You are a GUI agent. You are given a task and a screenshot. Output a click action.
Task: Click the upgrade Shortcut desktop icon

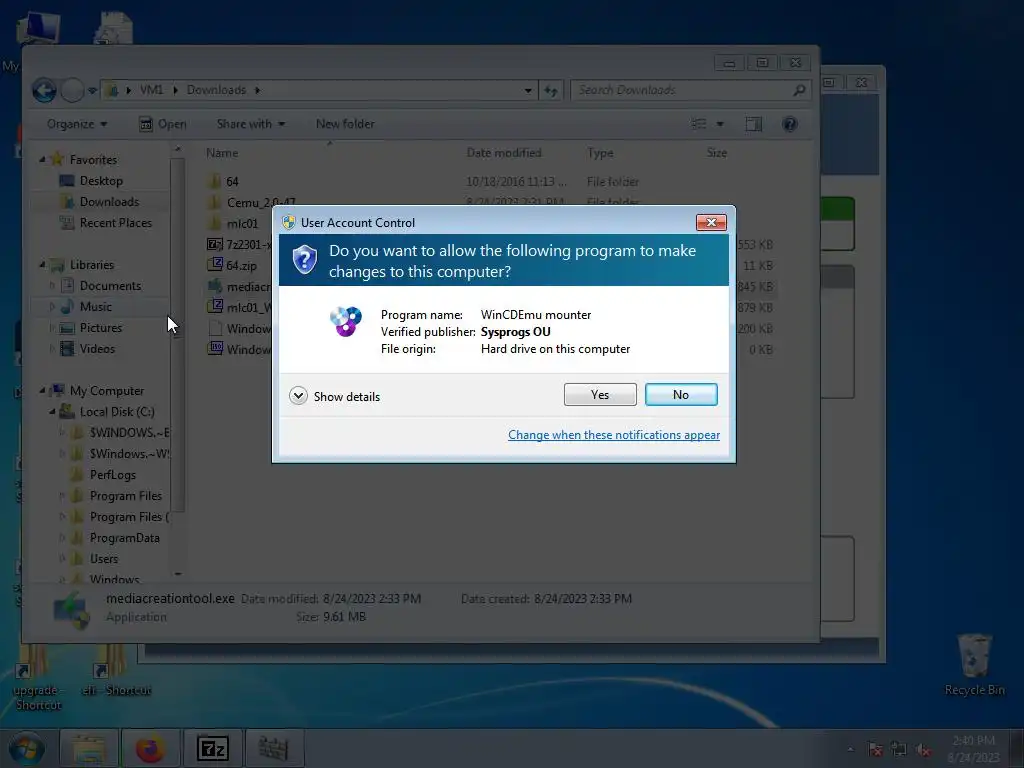point(37,679)
